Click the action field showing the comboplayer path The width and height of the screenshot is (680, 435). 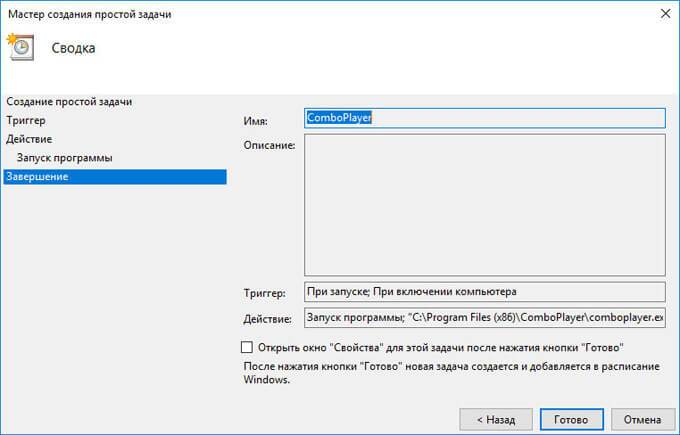tap(484, 319)
